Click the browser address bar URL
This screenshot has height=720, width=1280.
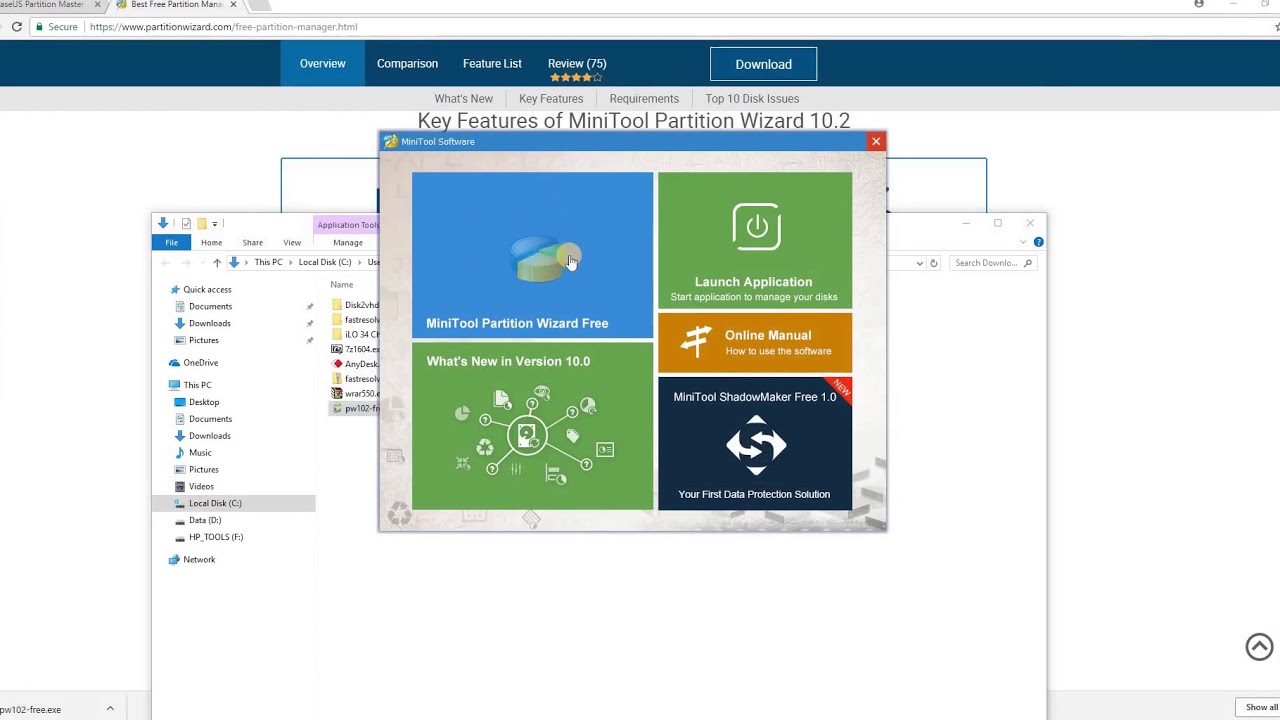223,27
